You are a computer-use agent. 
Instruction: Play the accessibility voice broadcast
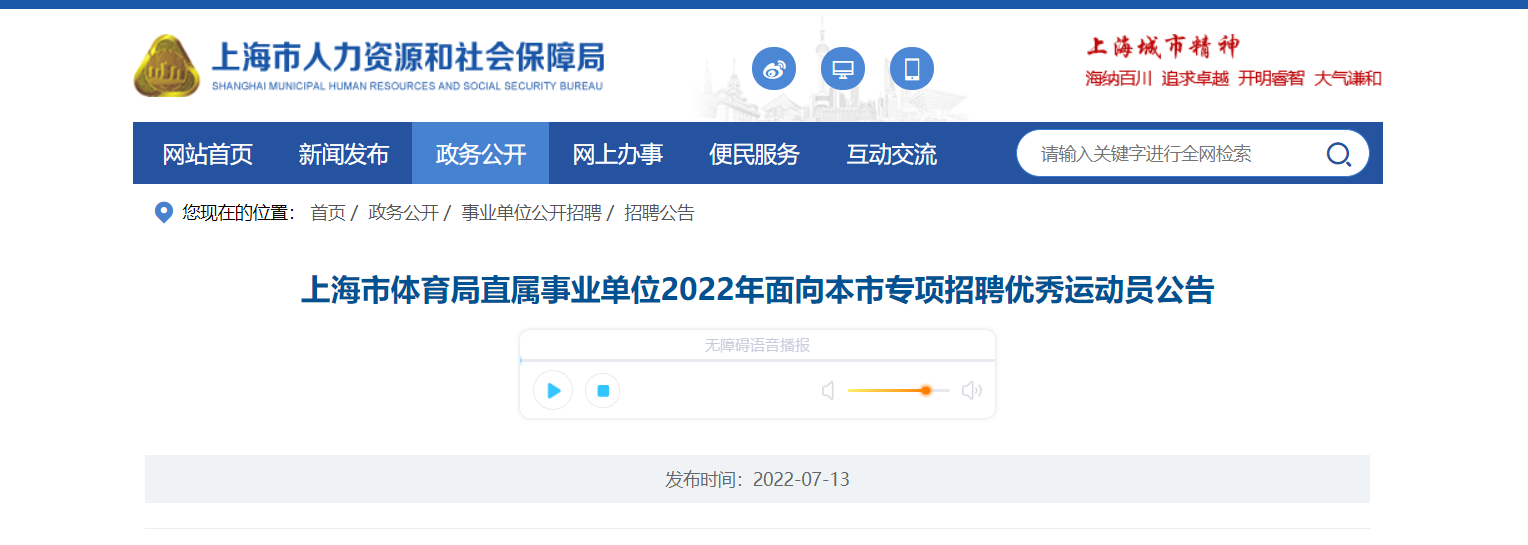(x=553, y=390)
